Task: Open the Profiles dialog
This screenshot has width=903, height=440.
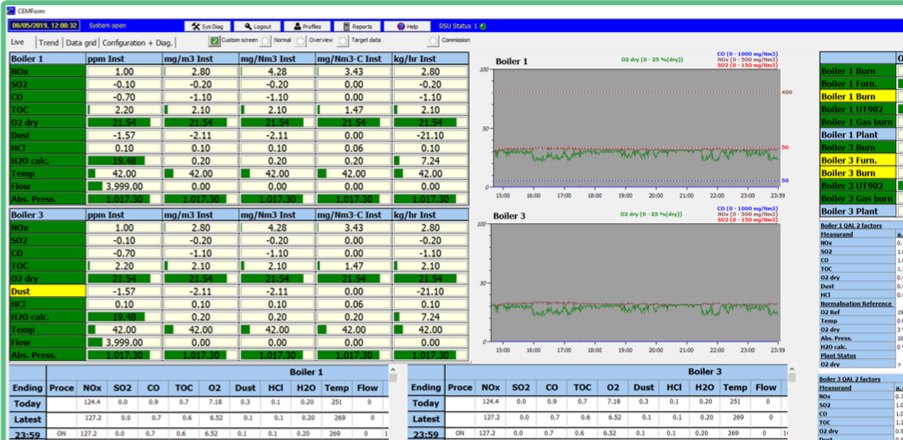Action: tap(307, 26)
